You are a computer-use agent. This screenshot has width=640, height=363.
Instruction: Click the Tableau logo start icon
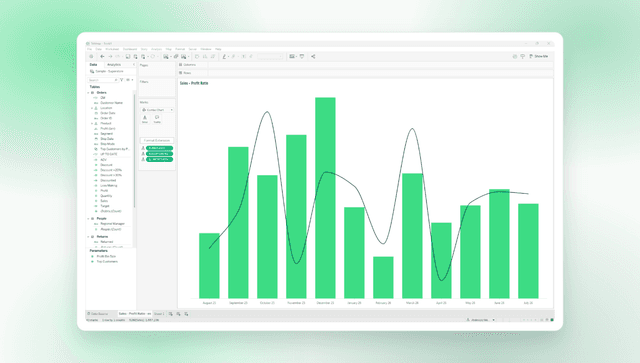(x=91, y=56)
